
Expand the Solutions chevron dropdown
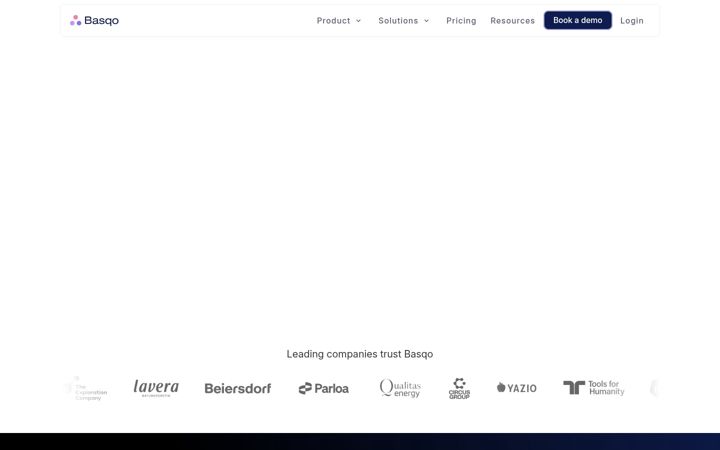click(427, 21)
